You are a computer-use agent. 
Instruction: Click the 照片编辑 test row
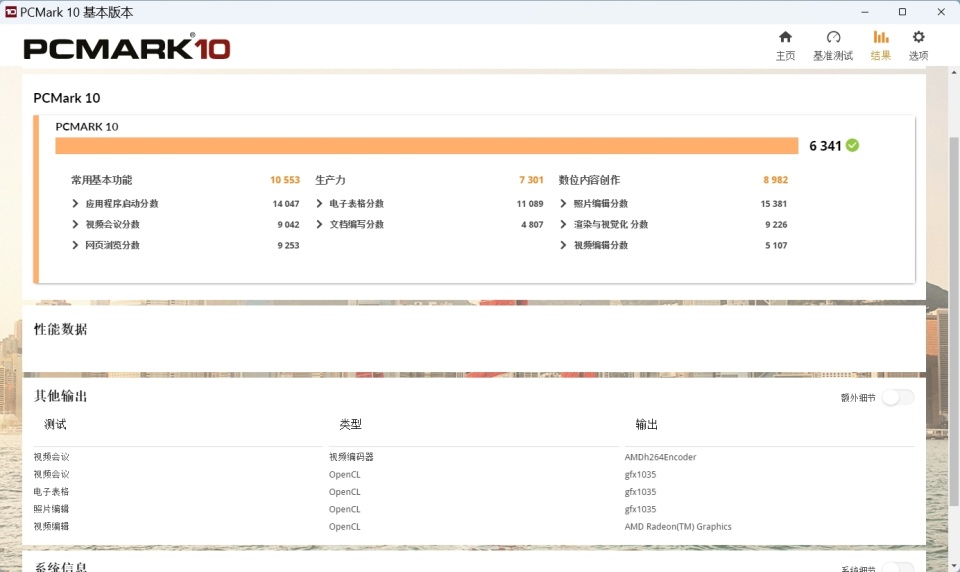[x=51, y=509]
